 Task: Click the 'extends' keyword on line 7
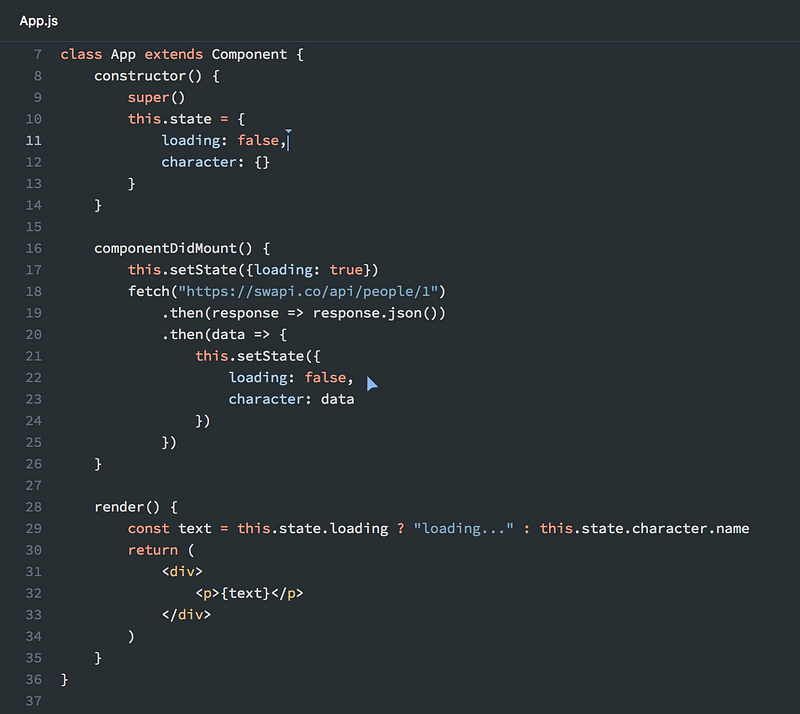point(173,54)
